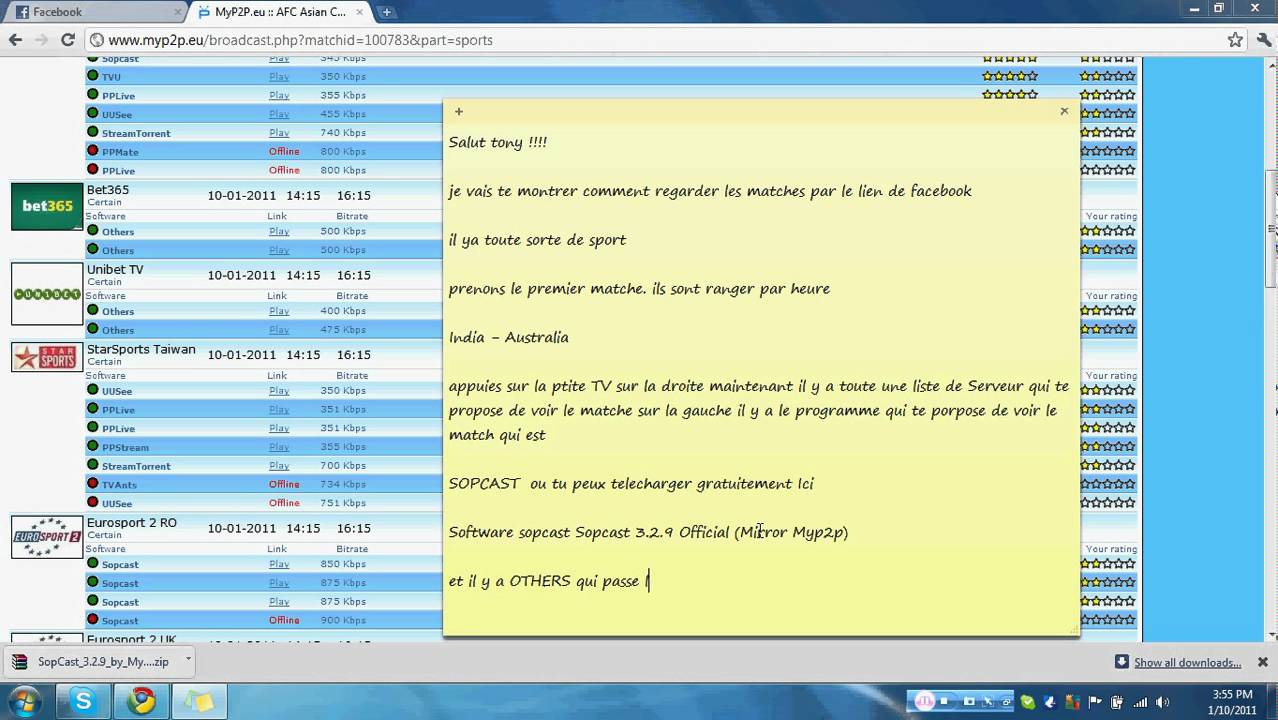Take a snapshot with recorder camera icon
The height and width of the screenshot is (720, 1278).
tap(968, 702)
